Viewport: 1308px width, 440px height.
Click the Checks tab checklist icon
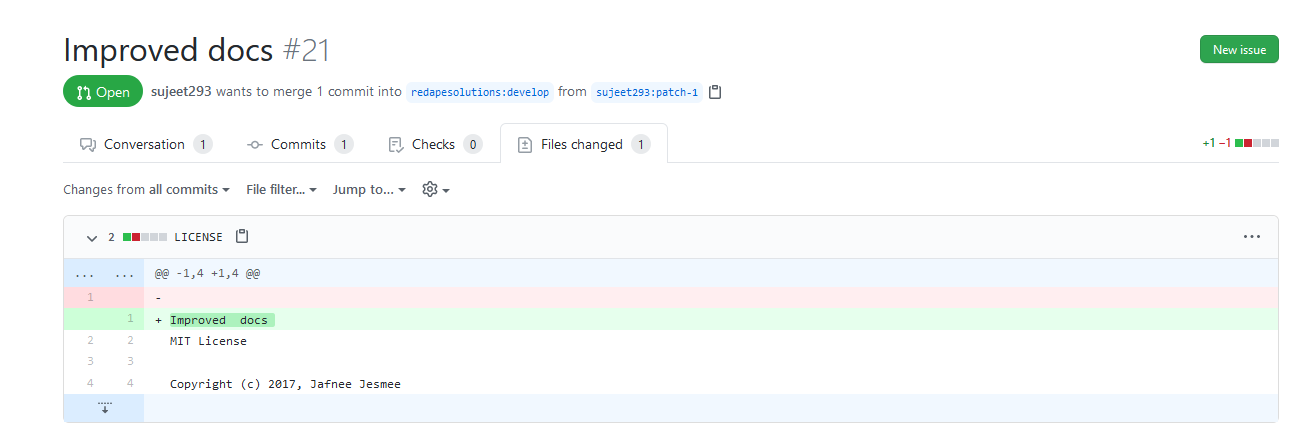pyautogui.click(x=395, y=144)
